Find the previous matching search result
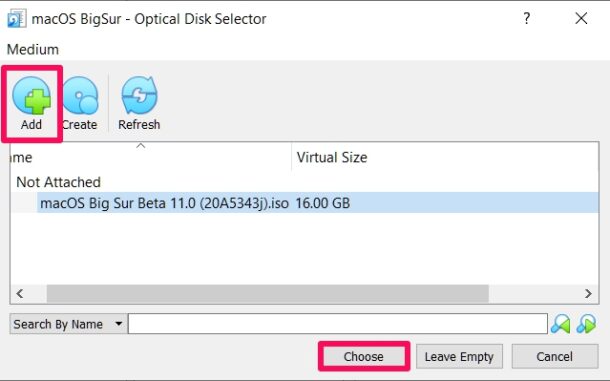Viewport: 610px width, 381px height. (561, 324)
